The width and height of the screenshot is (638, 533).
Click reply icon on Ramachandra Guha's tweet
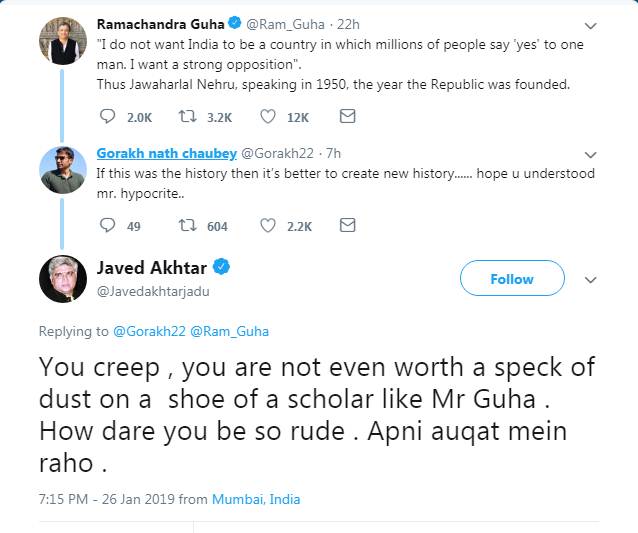(x=109, y=117)
